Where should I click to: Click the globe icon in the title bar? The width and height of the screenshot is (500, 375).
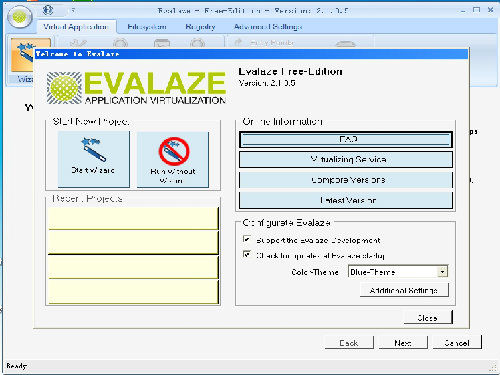pos(48,10)
